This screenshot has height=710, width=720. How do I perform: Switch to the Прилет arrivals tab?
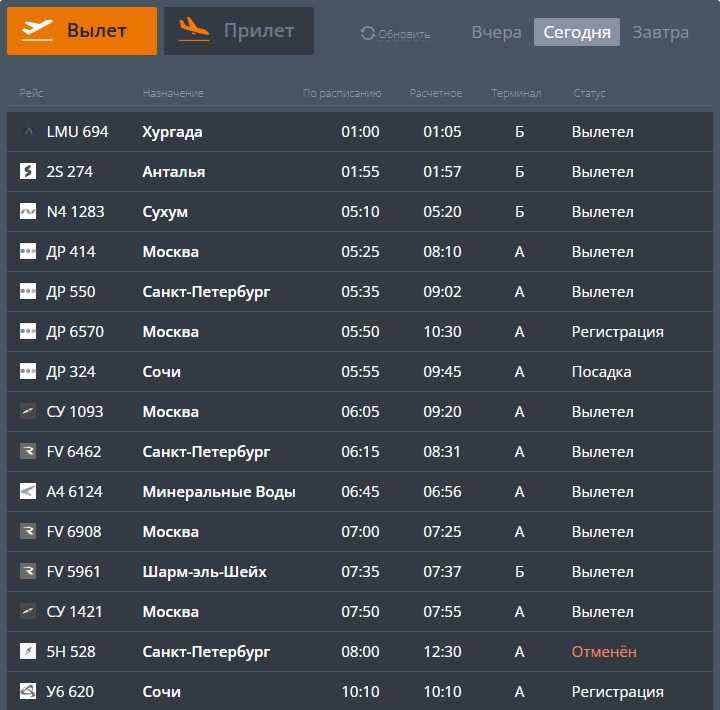pyautogui.click(x=239, y=31)
